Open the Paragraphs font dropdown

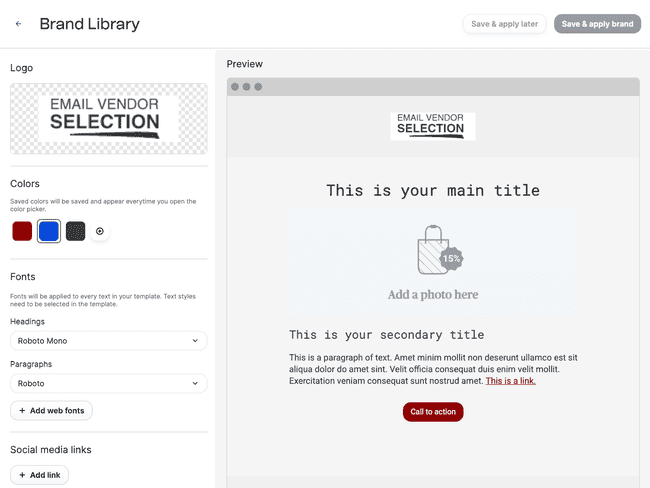point(109,384)
